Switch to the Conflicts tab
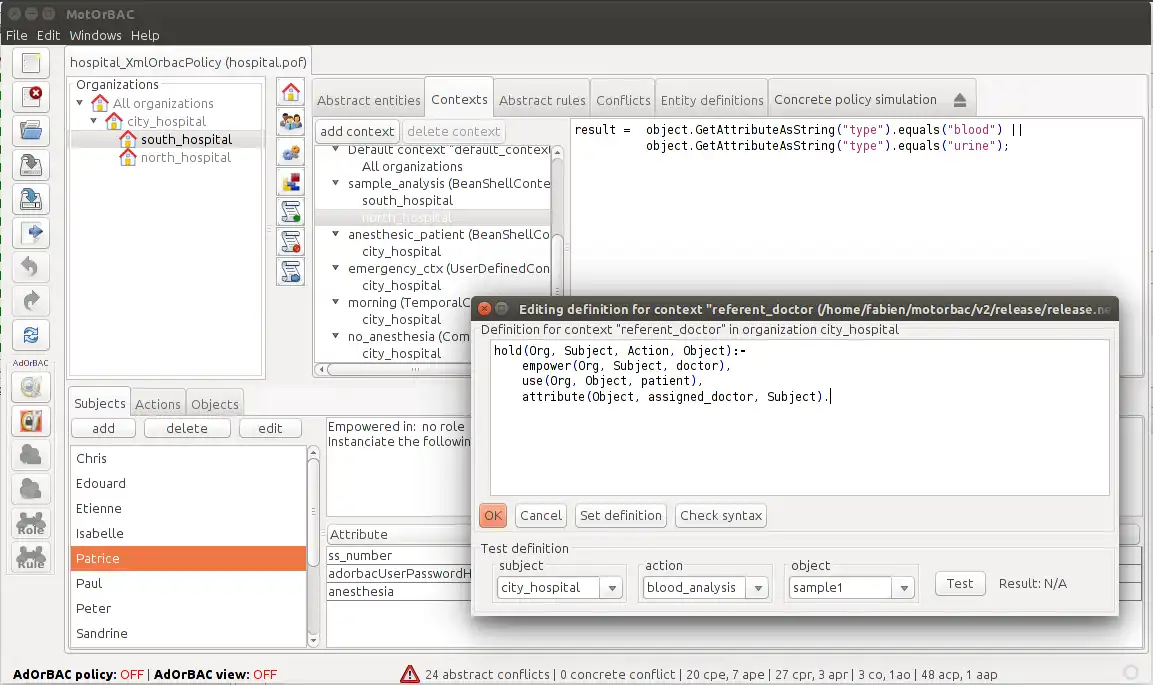Viewport: 1153px width, 685px height. point(623,100)
